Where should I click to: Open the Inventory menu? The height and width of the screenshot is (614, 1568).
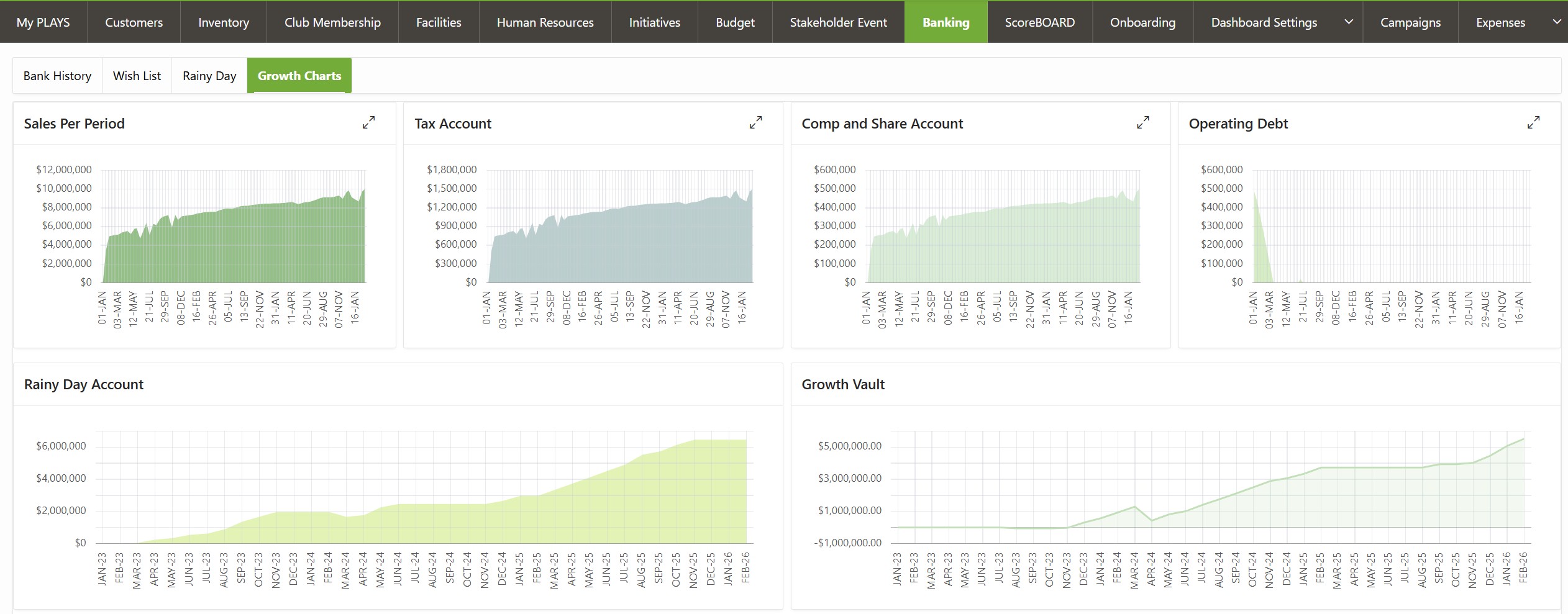tap(224, 22)
